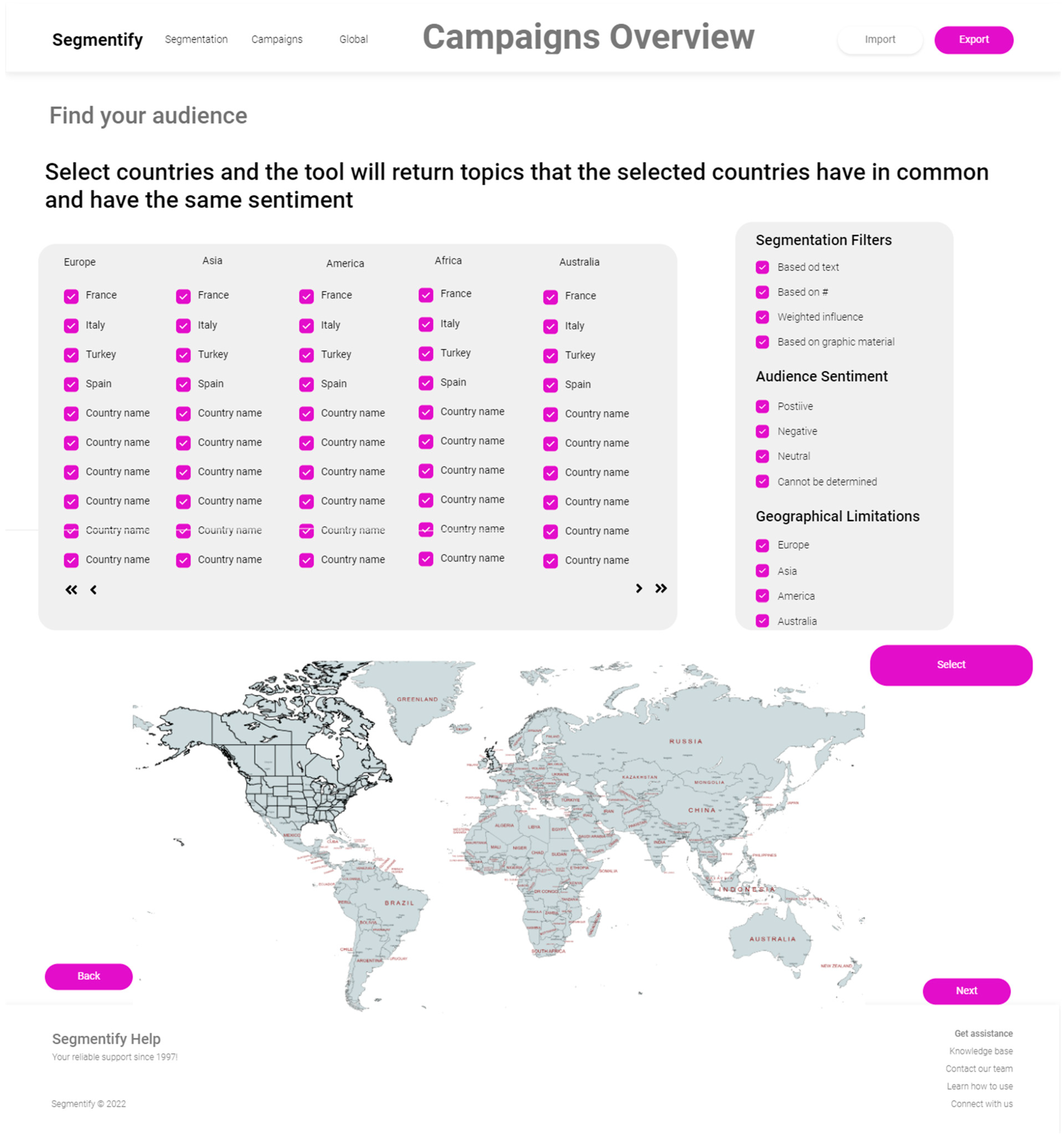Click the pink Select button
The image size is (1064, 1141).
[x=950, y=665]
